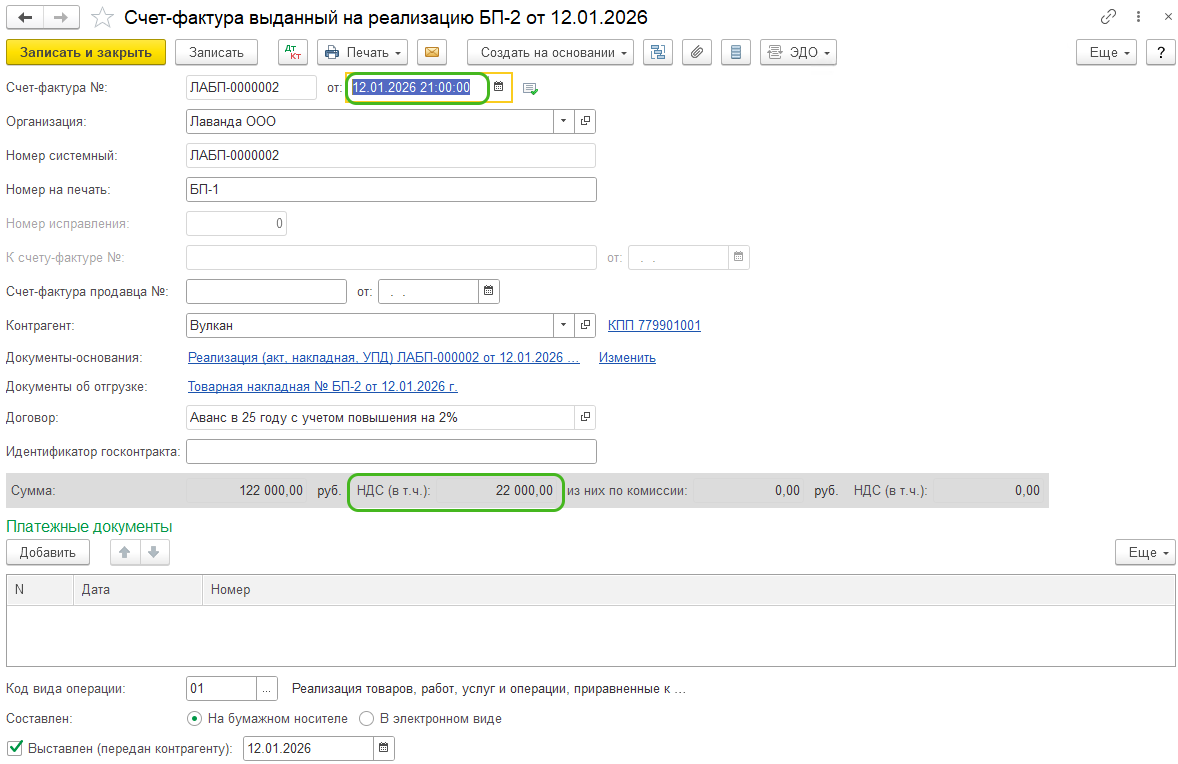Uncheck the Выставлен checkbox

(14, 747)
